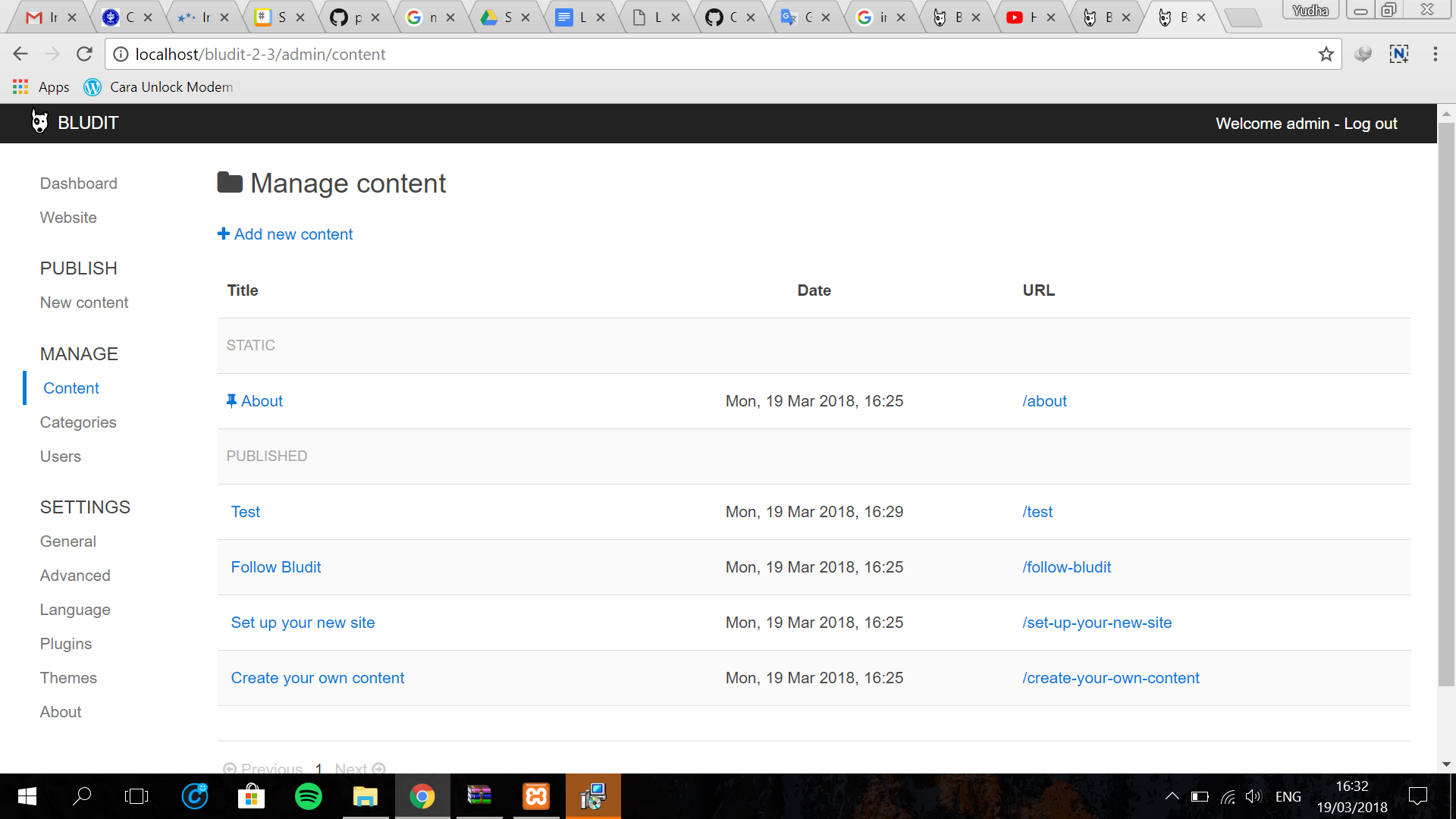Open XAMPP from the taskbar
The height and width of the screenshot is (819, 1456).
pos(536,796)
